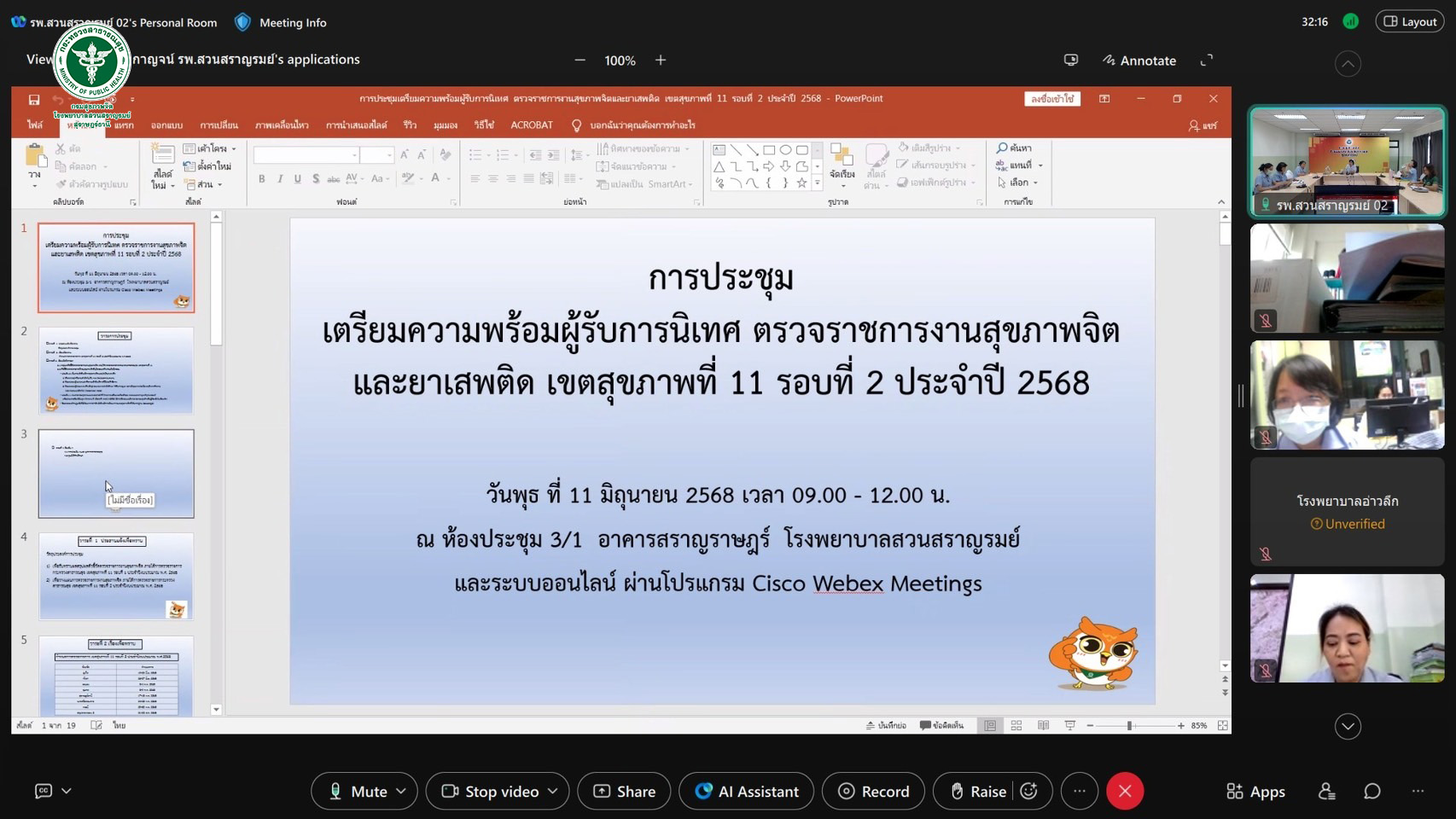
Task: Open the AI Assistant
Action: coord(746,792)
